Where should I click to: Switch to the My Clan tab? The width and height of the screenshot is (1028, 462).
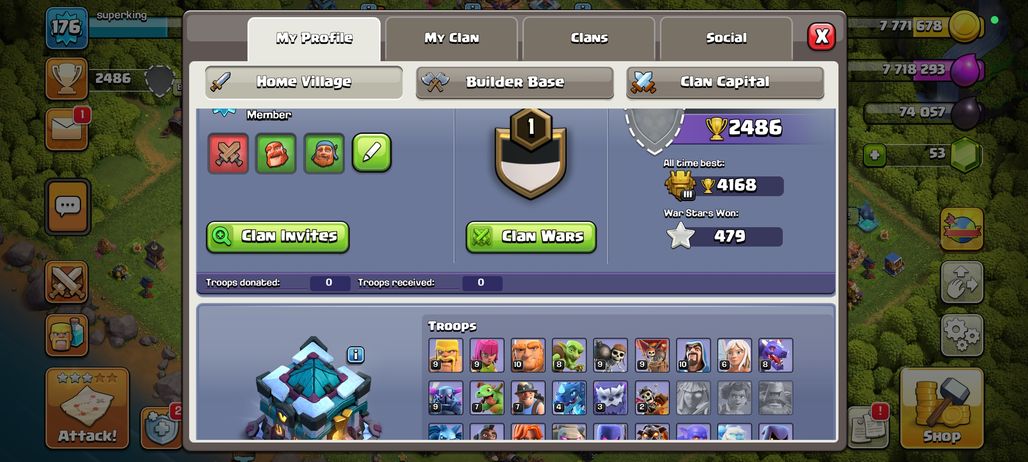tap(451, 38)
